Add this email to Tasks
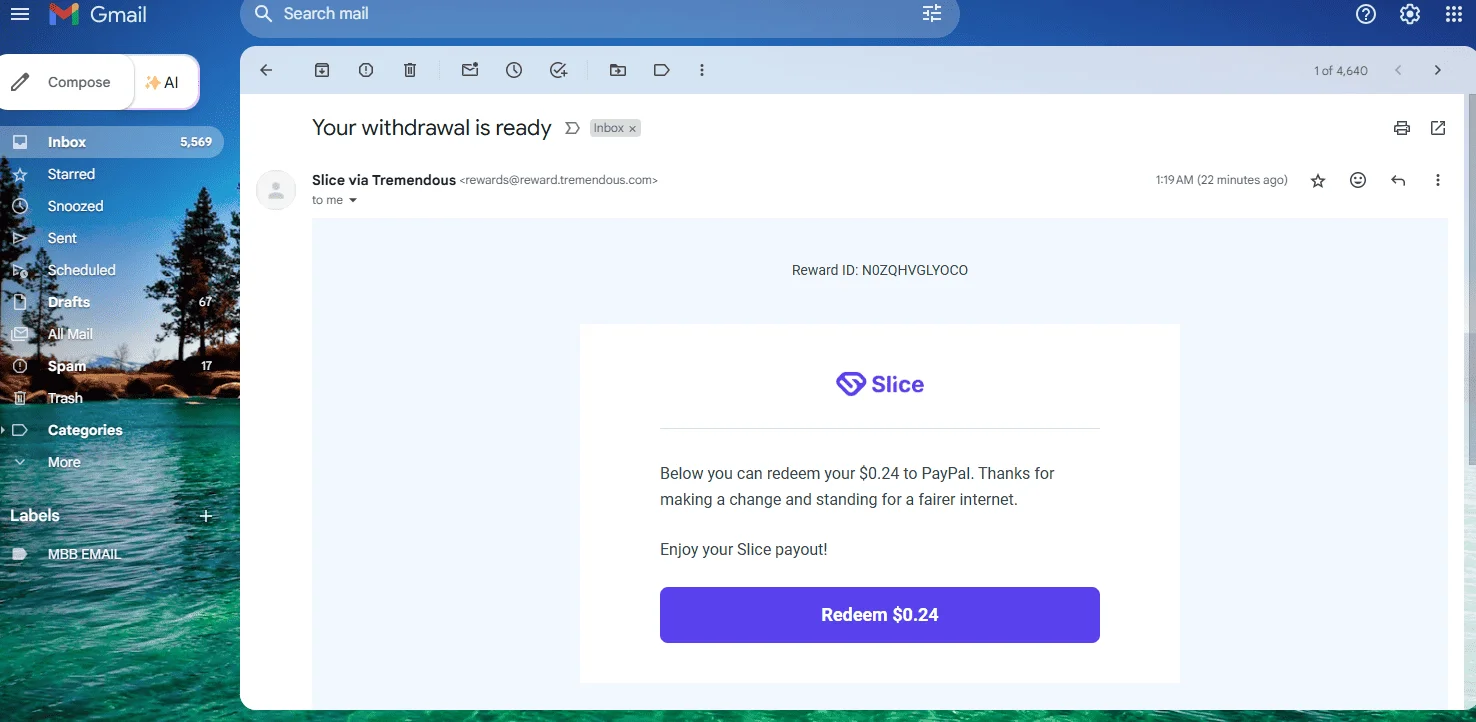The width and height of the screenshot is (1476, 722). (x=559, y=70)
